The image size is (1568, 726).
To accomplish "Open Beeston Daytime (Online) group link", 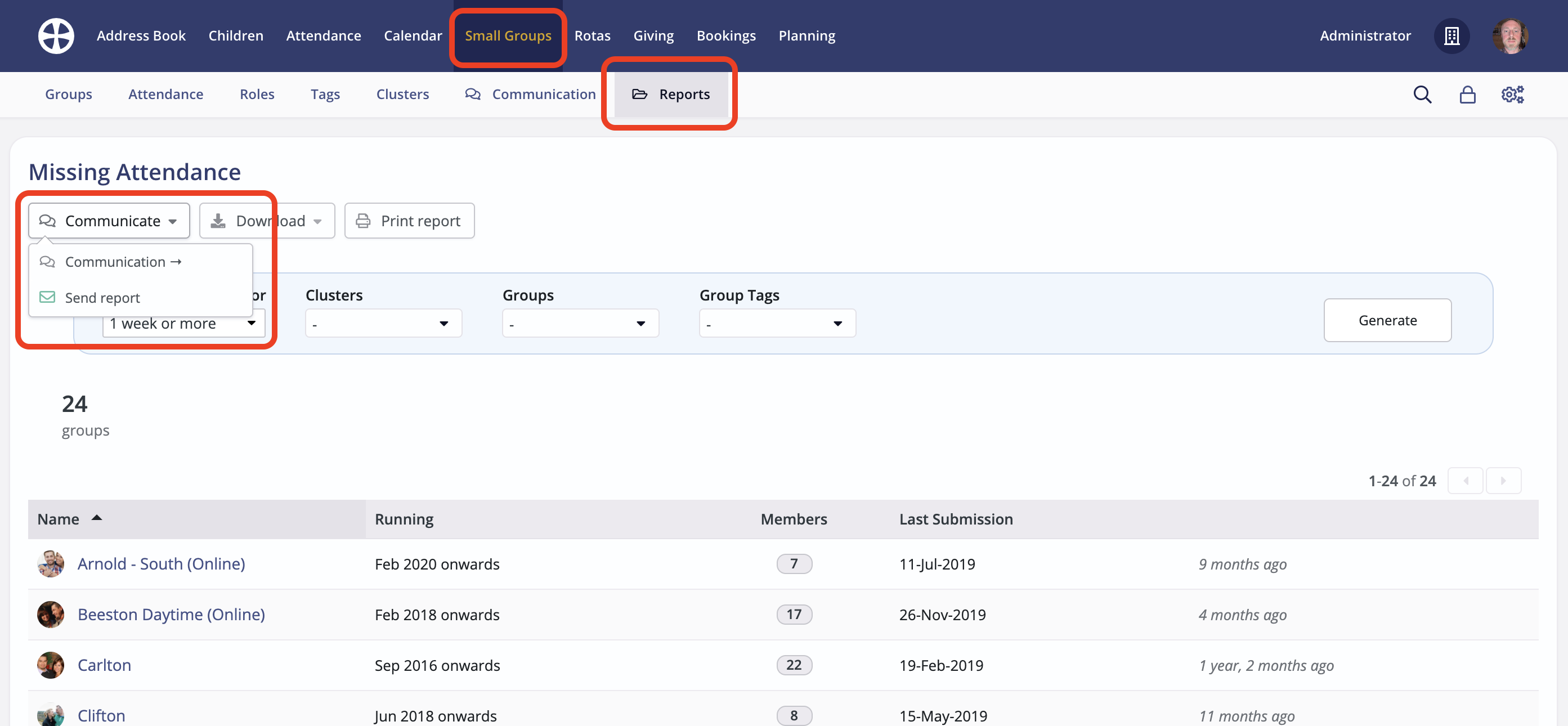I will click(x=171, y=615).
